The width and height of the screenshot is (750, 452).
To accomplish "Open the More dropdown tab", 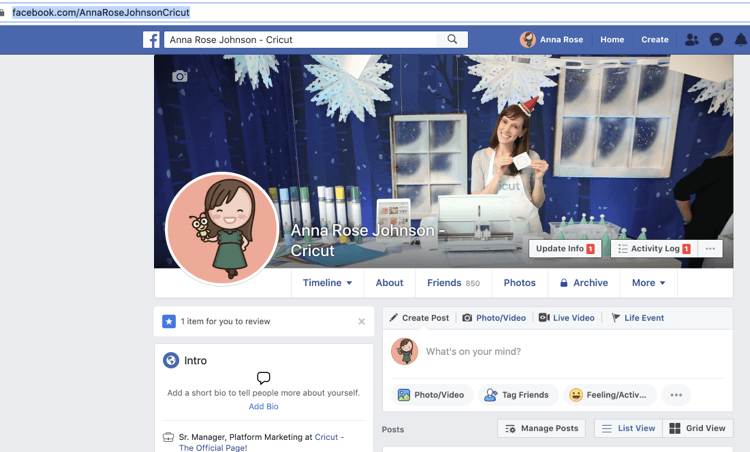I will coord(649,283).
